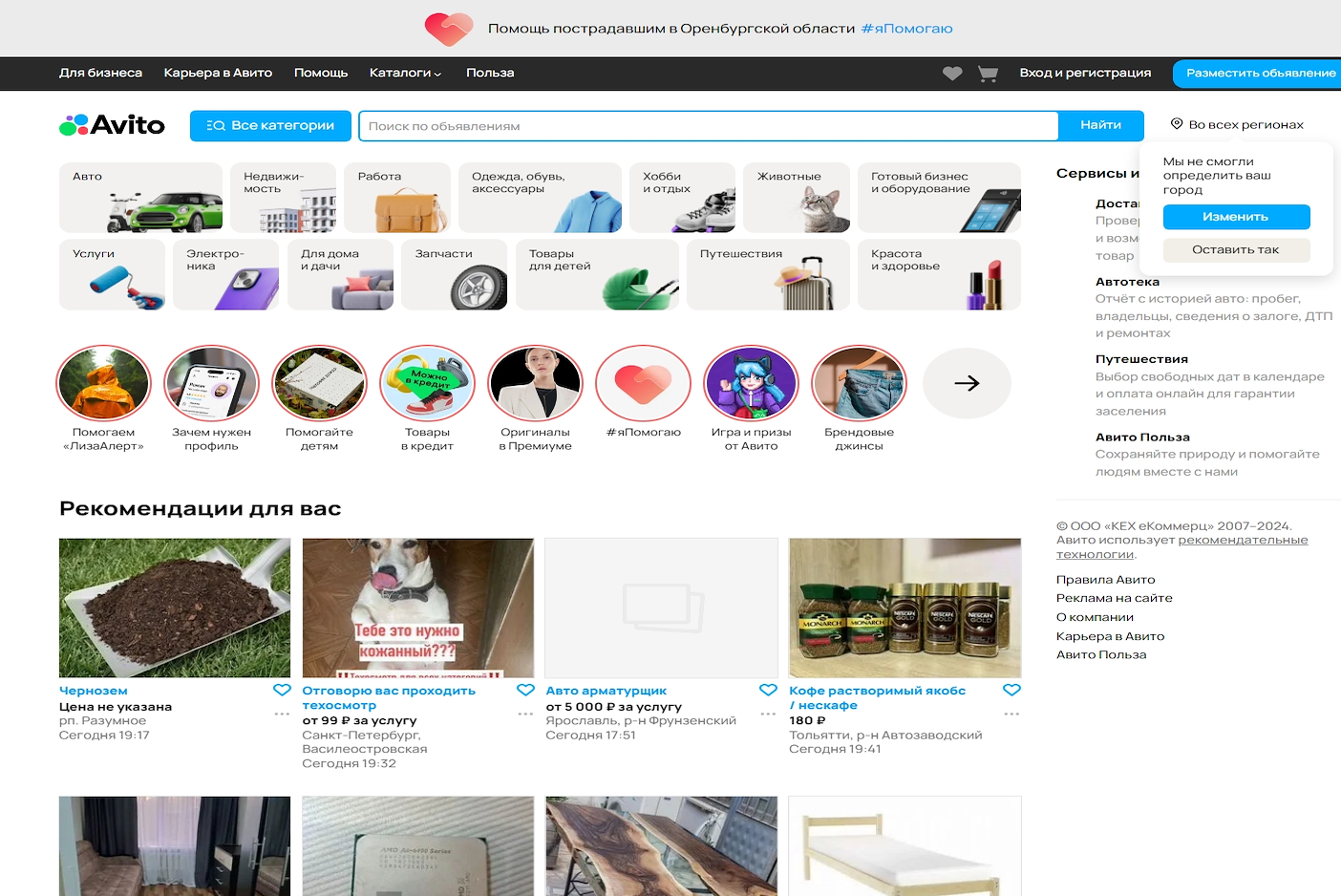
Task: Open Карьера в Авито menu item
Action: (218, 74)
